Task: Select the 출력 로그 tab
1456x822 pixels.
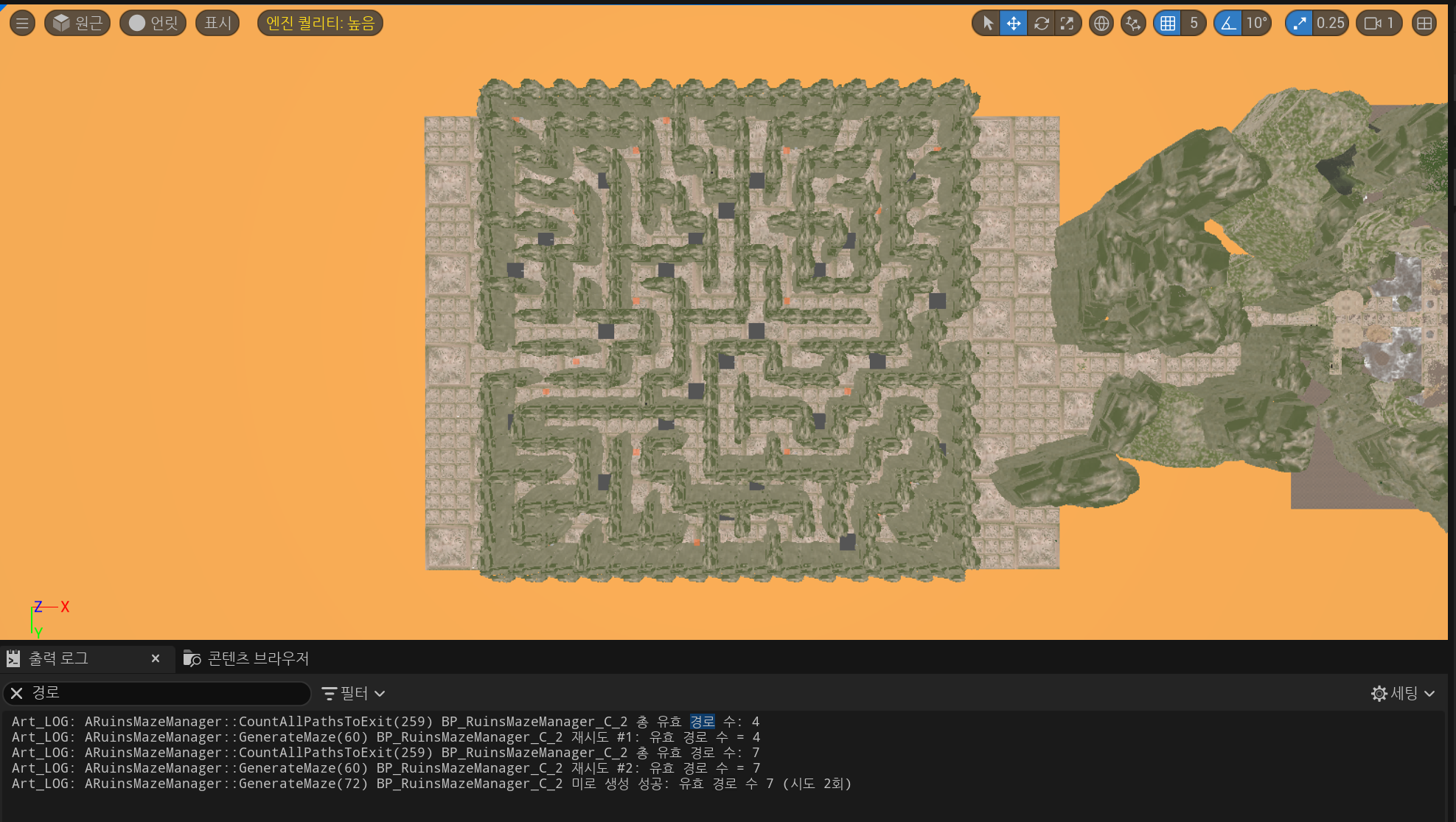Action: [59, 658]
